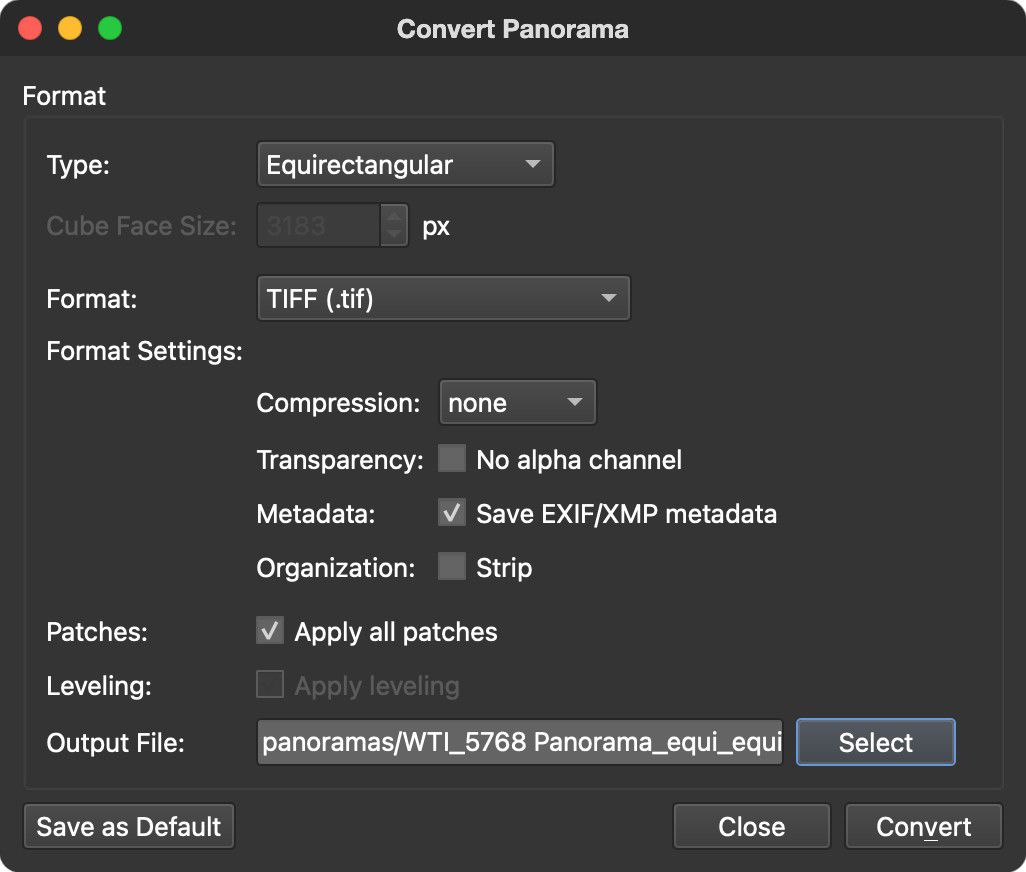Maximize the window with green button
This screenshot has height=872, width=1026.
point(110,29)
